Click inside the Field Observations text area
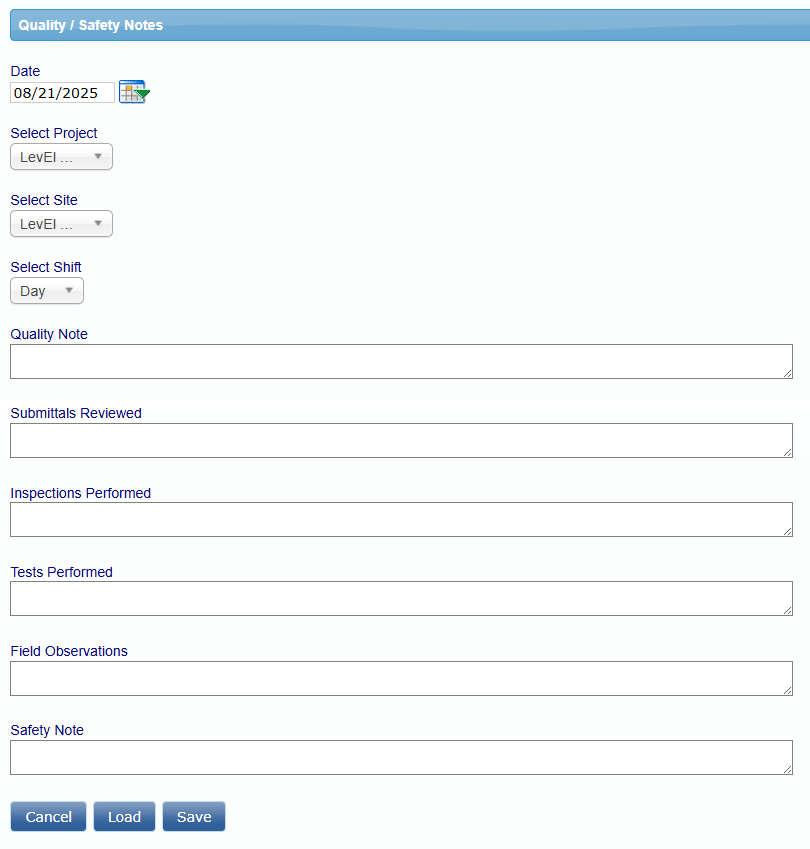The image size is (810, 849). tap(401, 678)
